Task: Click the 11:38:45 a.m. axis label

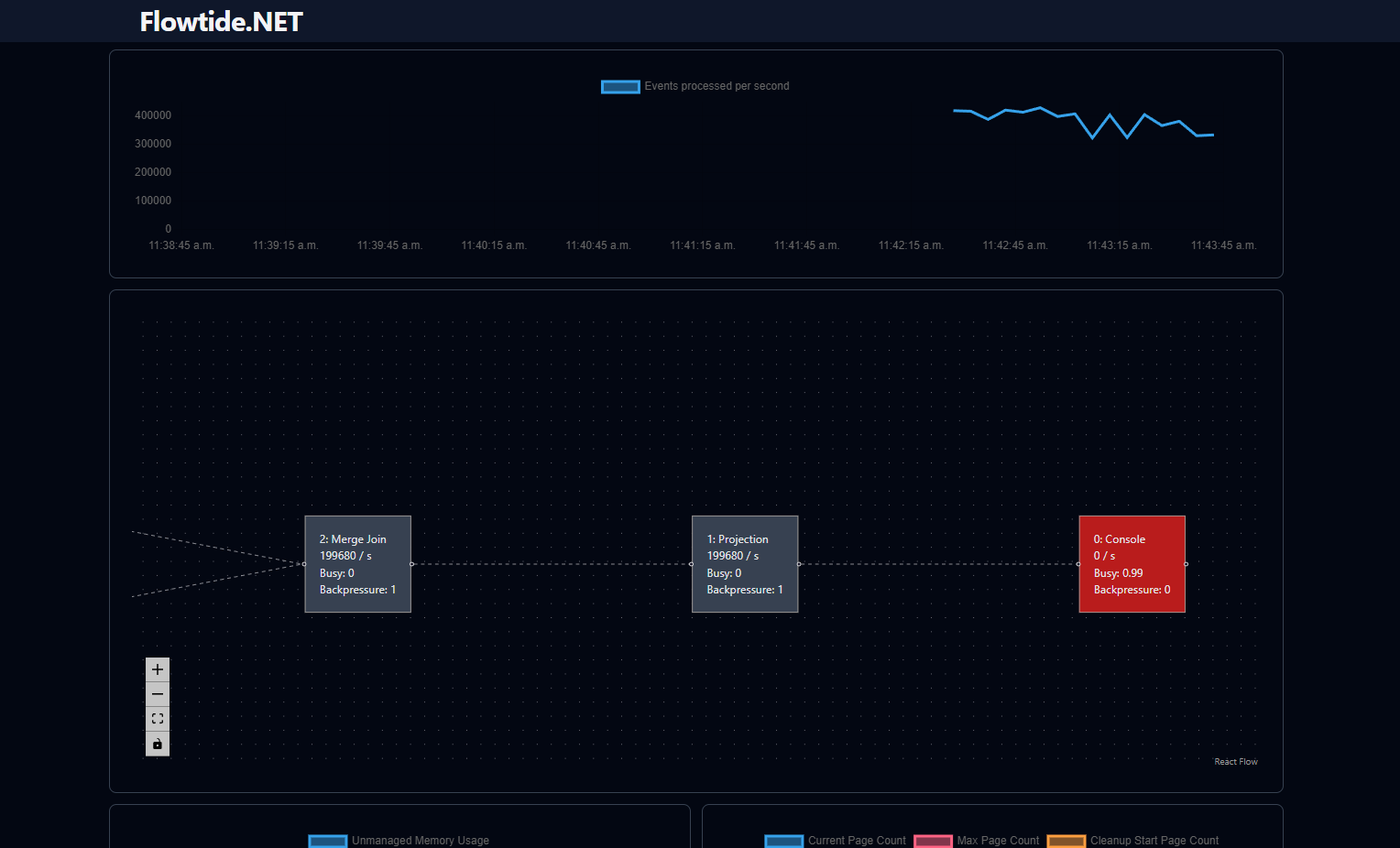Action: click(181, 245)
